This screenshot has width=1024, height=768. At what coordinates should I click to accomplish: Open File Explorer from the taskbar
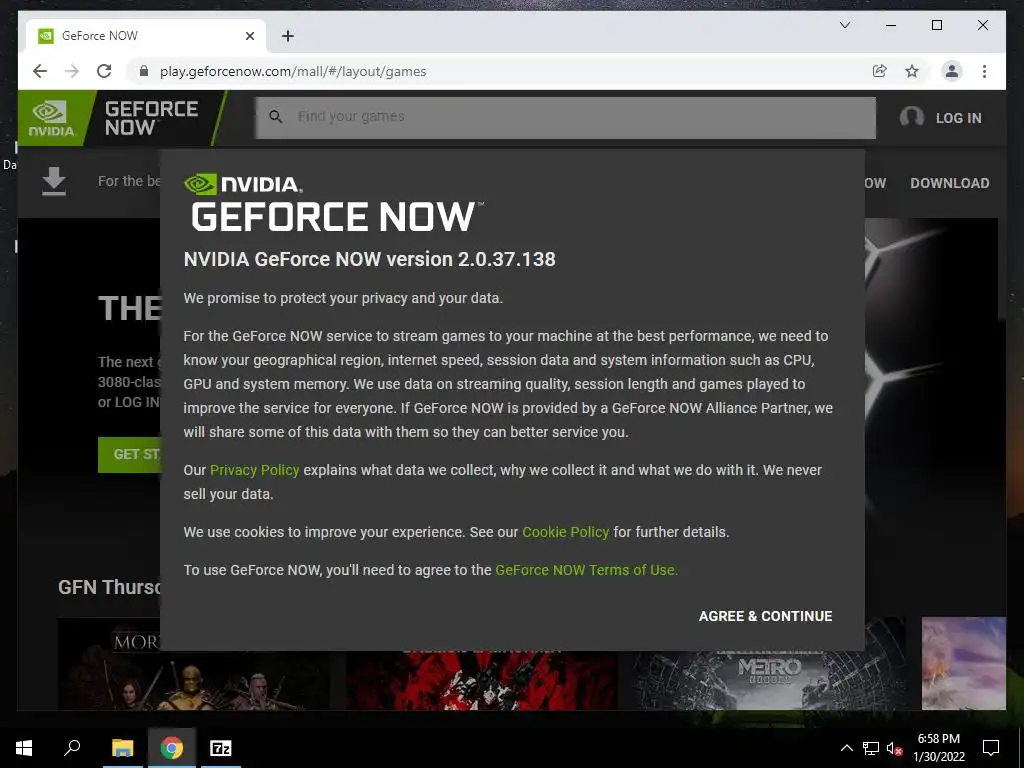tap(122, 748)
